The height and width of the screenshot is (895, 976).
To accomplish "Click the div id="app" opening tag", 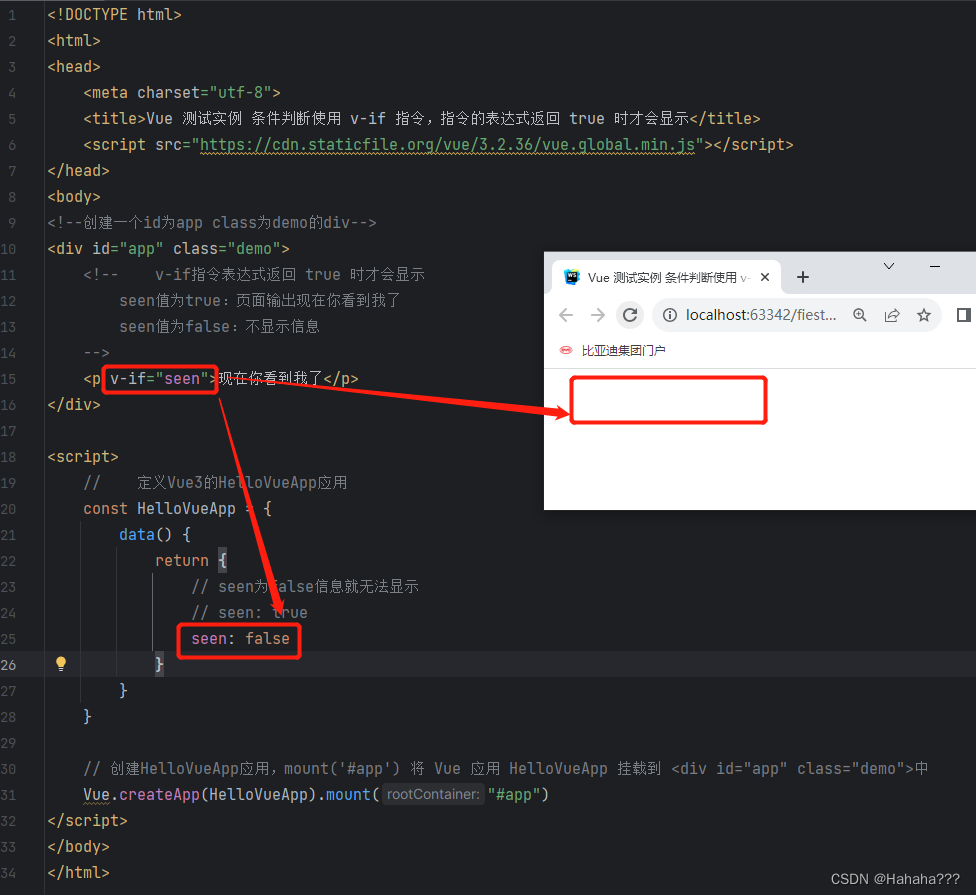I will pyautogui.click(x=168, y=249).
